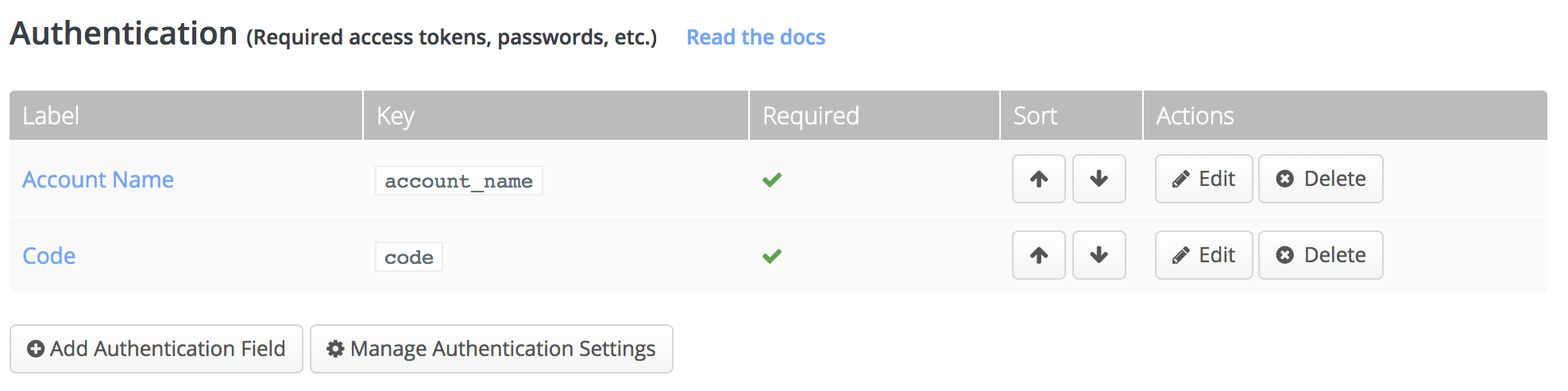This screenshot has width=1568, height=391.
Task: Edit the Account Name field
Action: 1203,179
